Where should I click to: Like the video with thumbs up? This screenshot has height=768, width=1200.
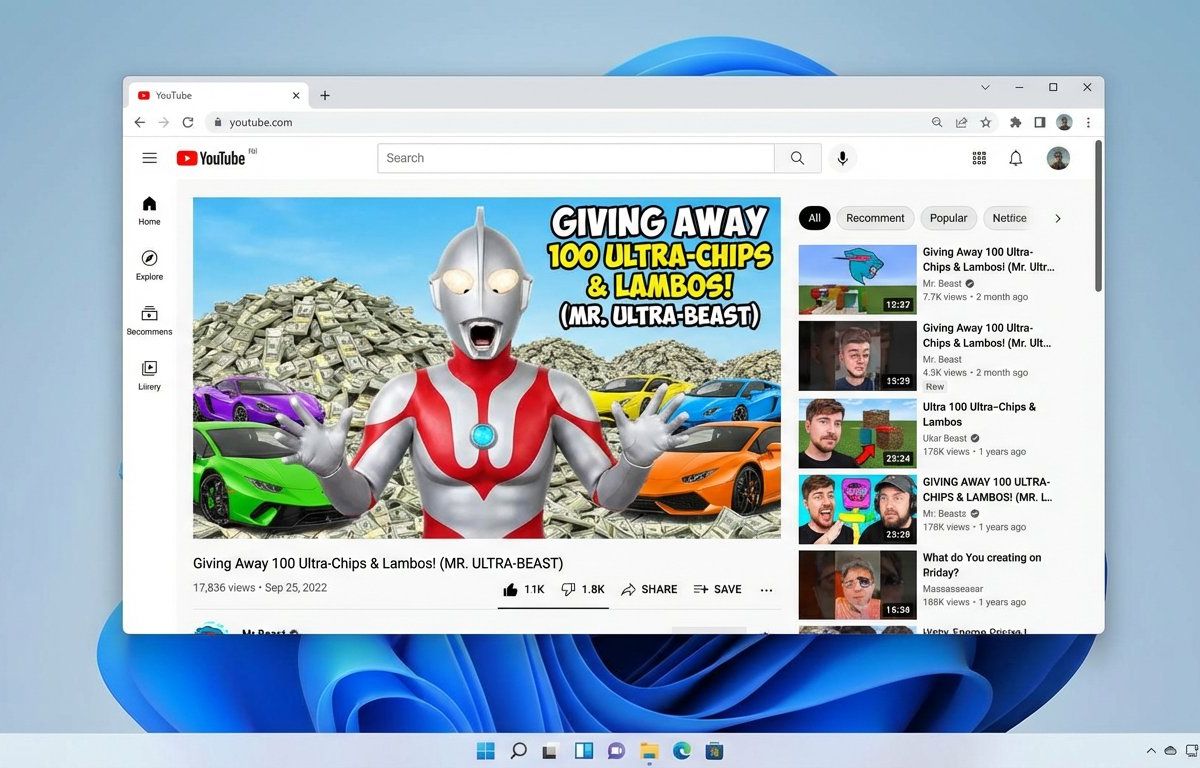coord(523,589)
